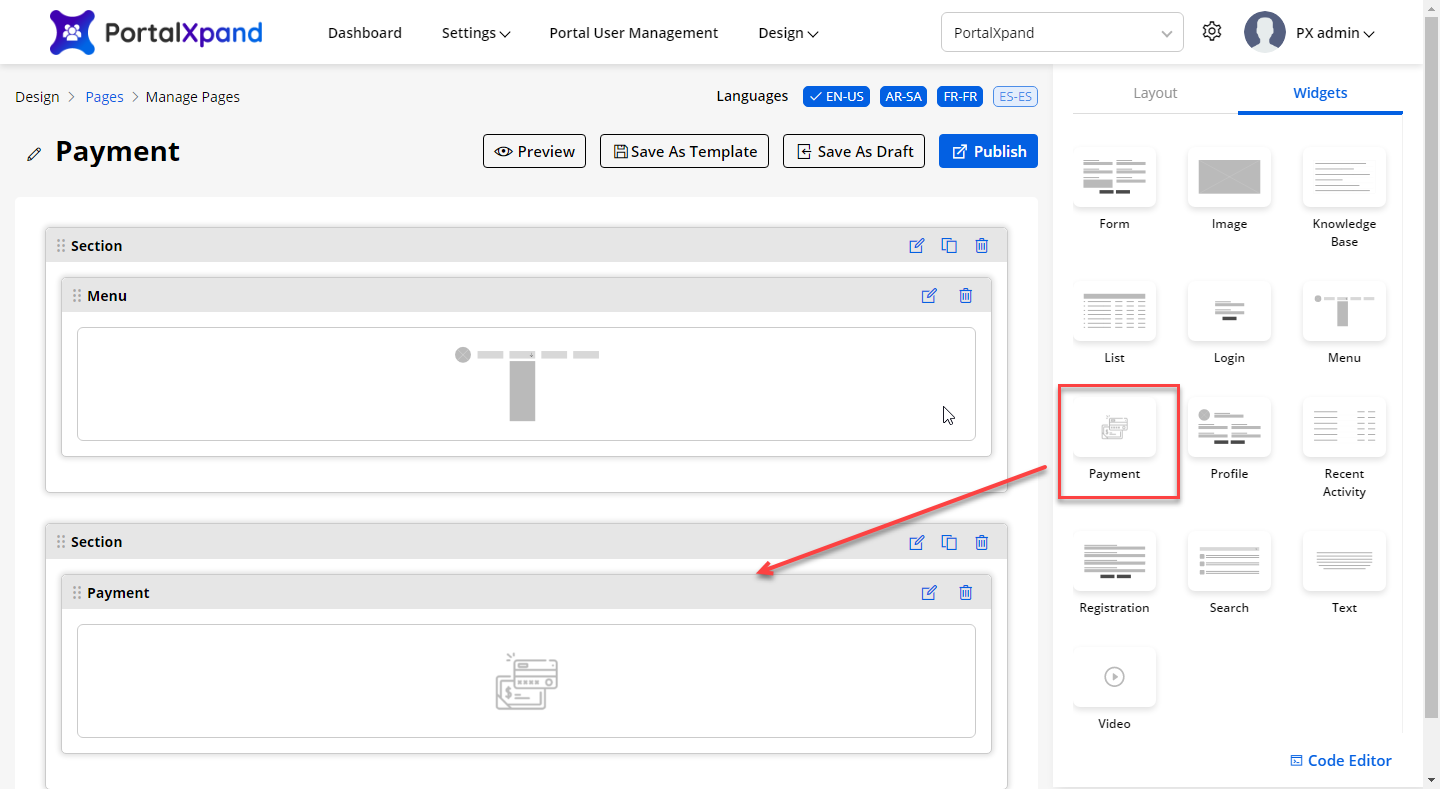The image size is (1440, 789).
Task: Click the Publish button
Action: 988,151
